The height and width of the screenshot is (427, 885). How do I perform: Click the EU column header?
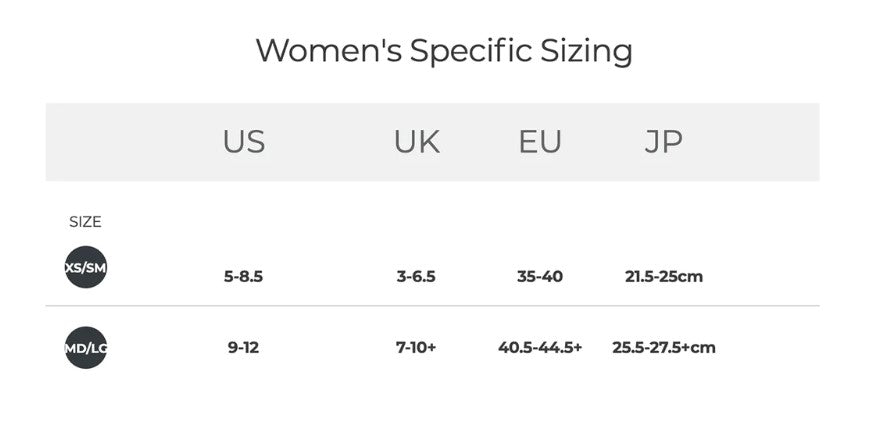tap(540, 142)
